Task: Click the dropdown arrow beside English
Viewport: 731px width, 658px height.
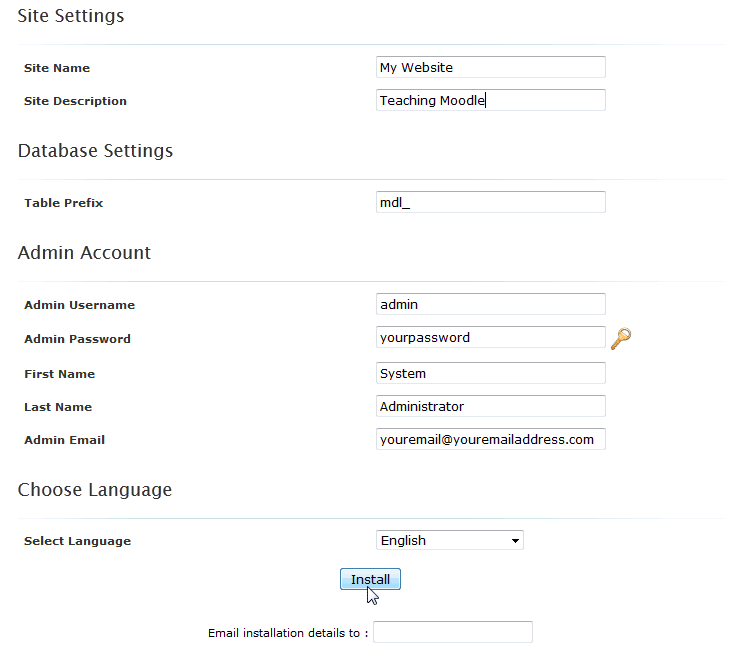Action: (515, 541)
